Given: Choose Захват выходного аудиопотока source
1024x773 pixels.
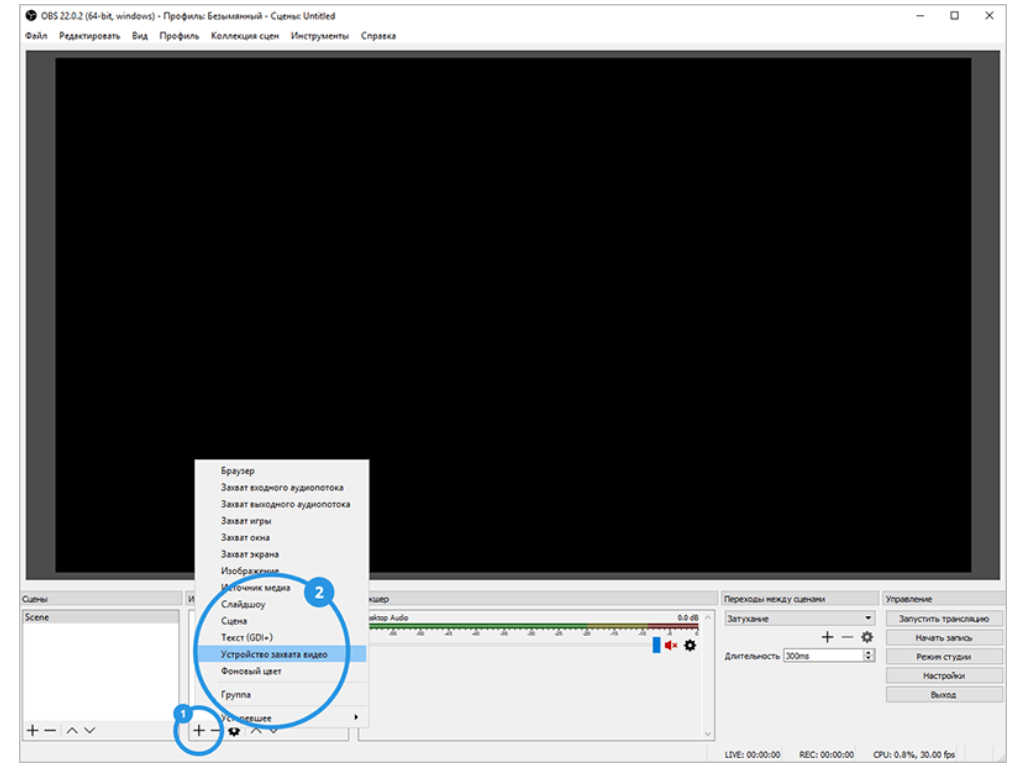Looking at the screenshot, I should (281, 504).
